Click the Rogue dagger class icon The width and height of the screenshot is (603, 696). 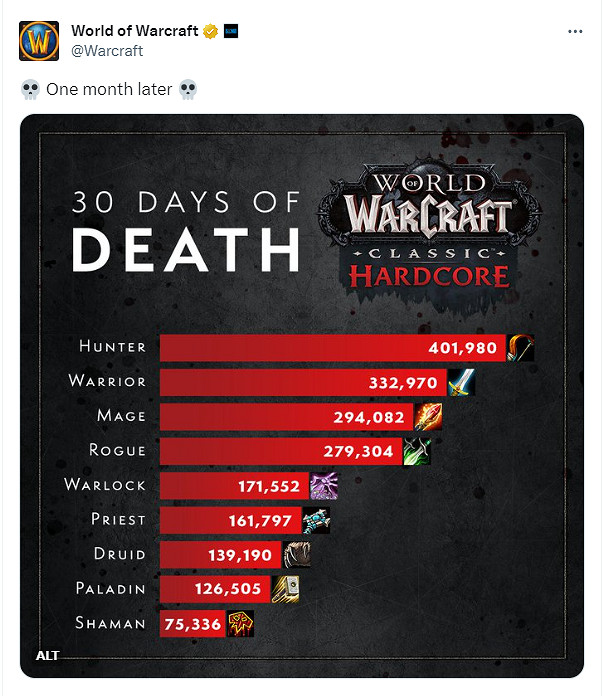[416, 451]
